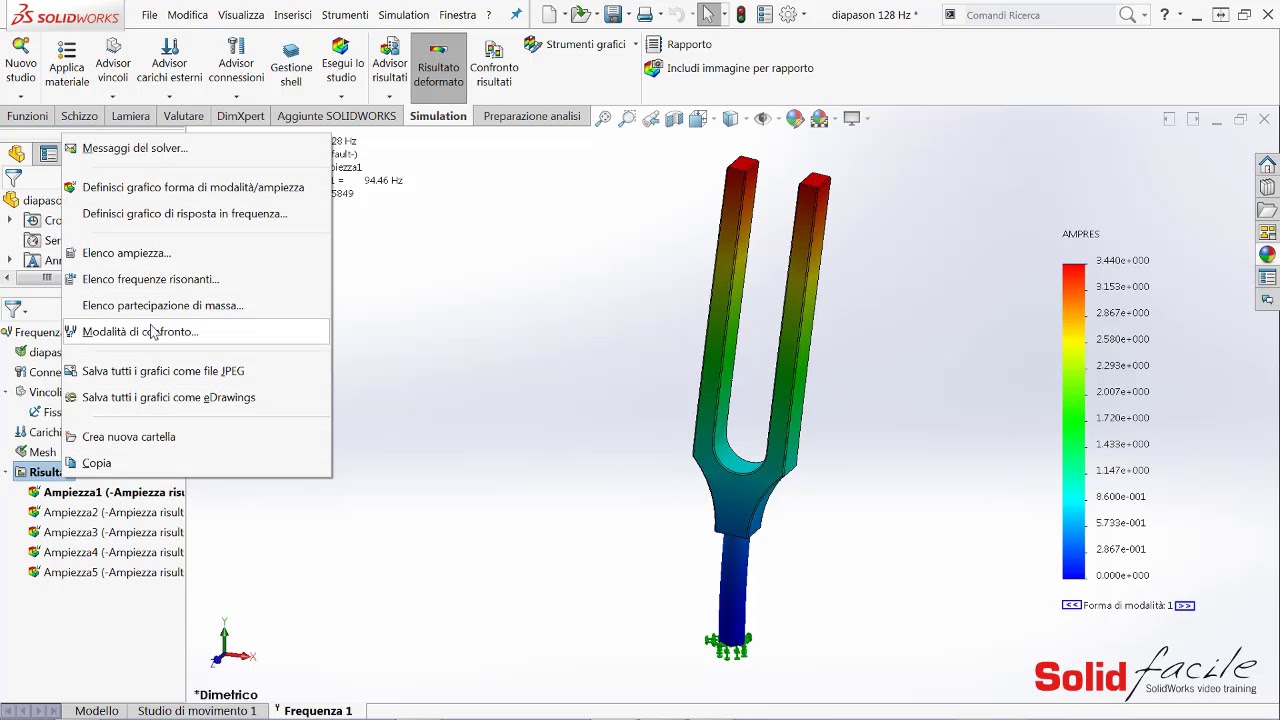1280x720 pixels.
Task: Select the Ampiezza3 result plot
Action: [x=105, y=532]
